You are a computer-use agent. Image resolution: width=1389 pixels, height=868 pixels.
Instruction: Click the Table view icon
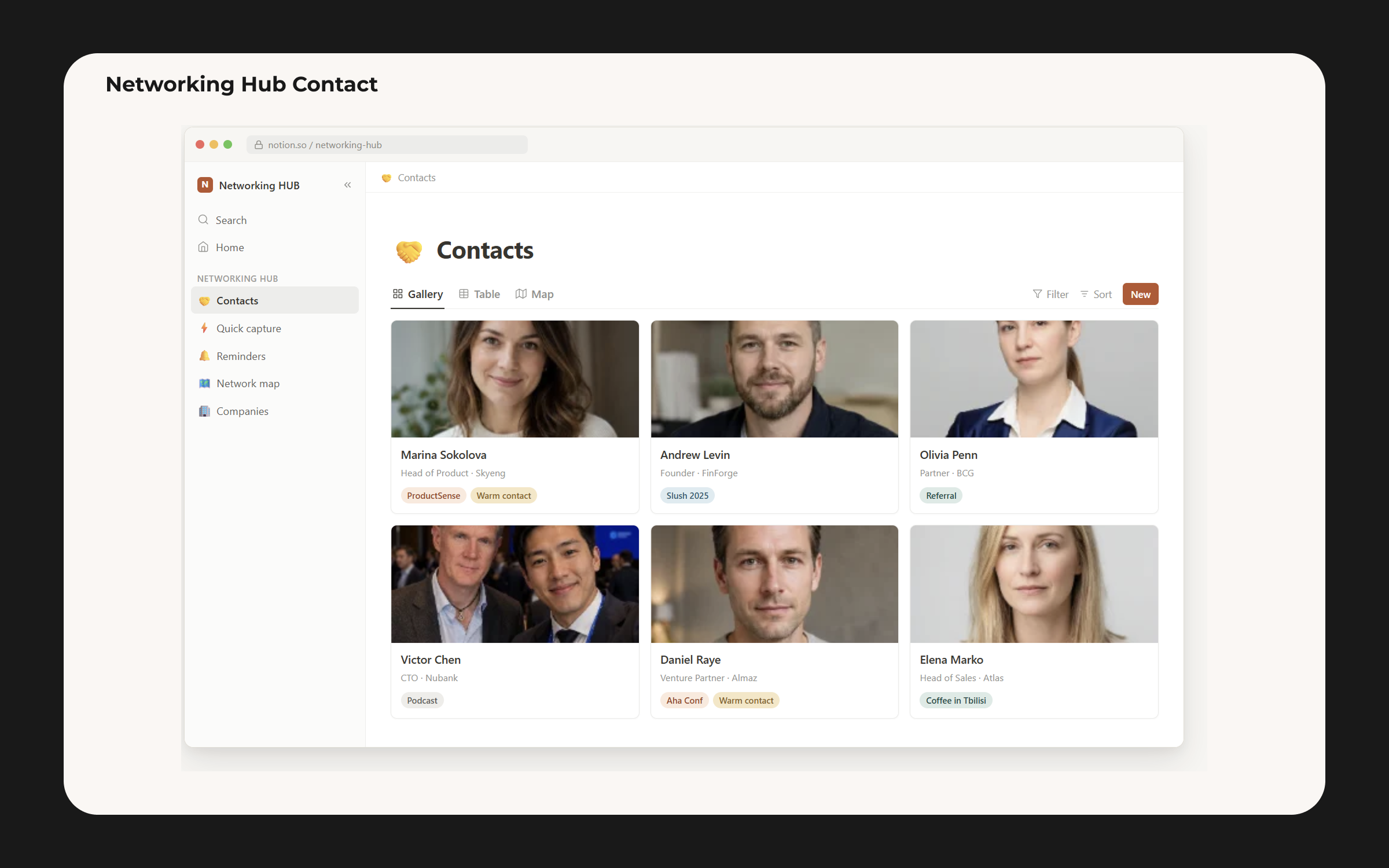pyautogui.click(x=464, y=294)
